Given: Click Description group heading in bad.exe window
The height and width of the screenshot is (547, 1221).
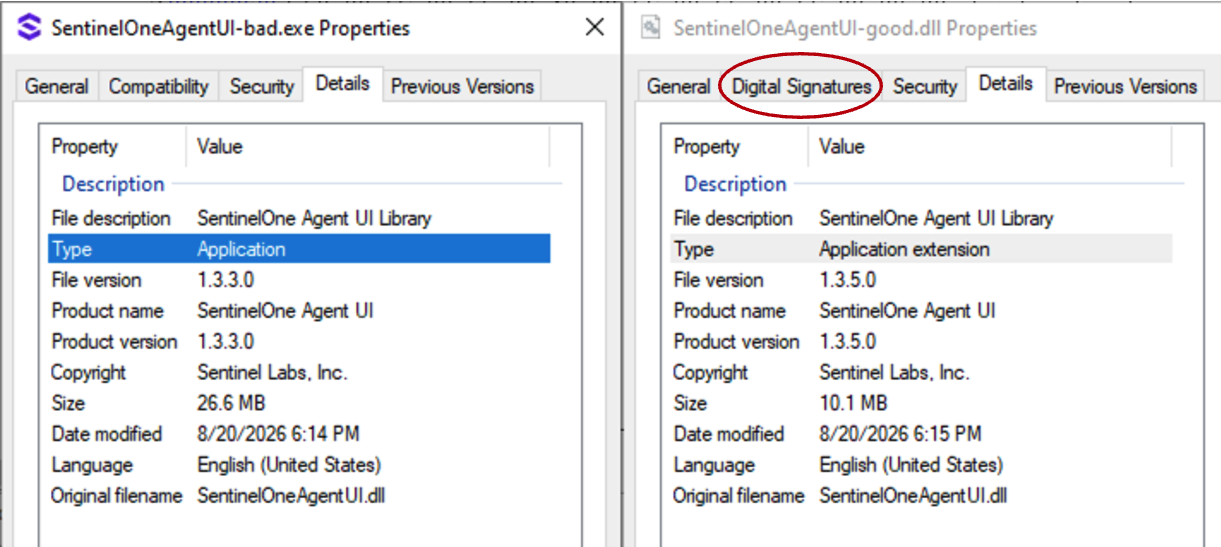Looking at the screenshot, I should [113, 184].
